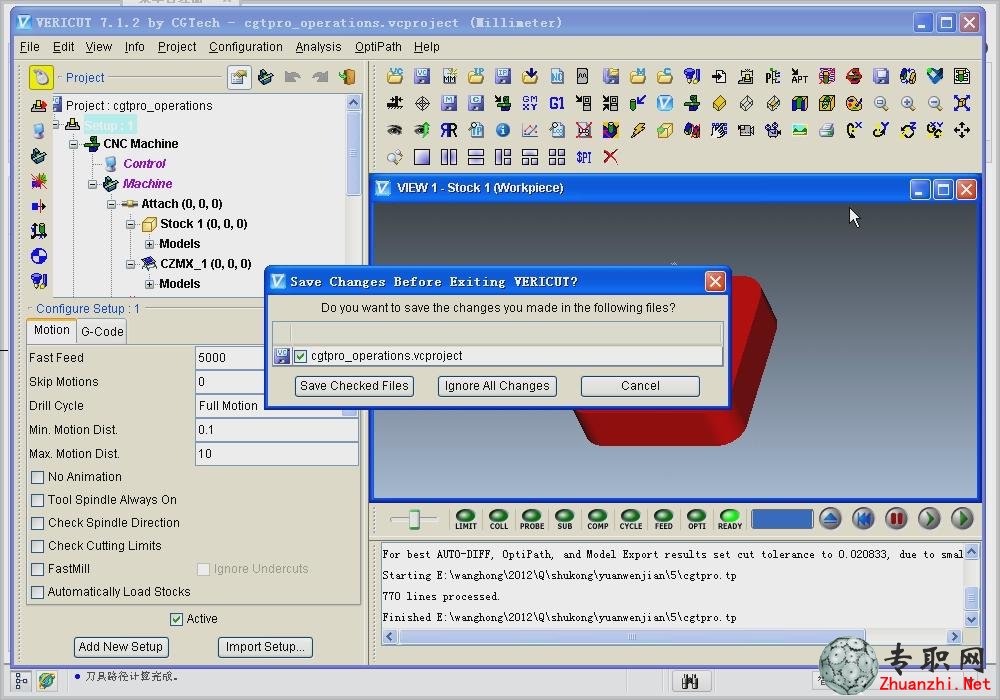Click the $PI toolbar icon
This screenshot has width=1000, height=700.
click(584, 157)
